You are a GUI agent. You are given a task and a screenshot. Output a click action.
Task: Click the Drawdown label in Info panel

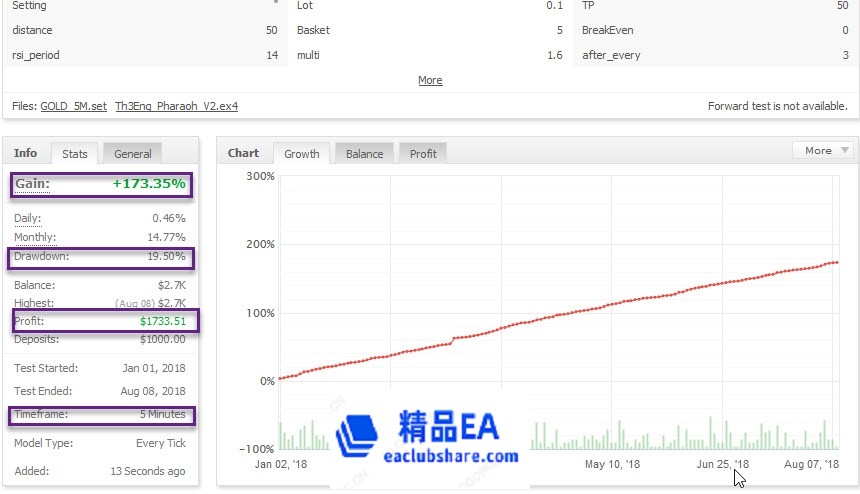pos(42,257)
